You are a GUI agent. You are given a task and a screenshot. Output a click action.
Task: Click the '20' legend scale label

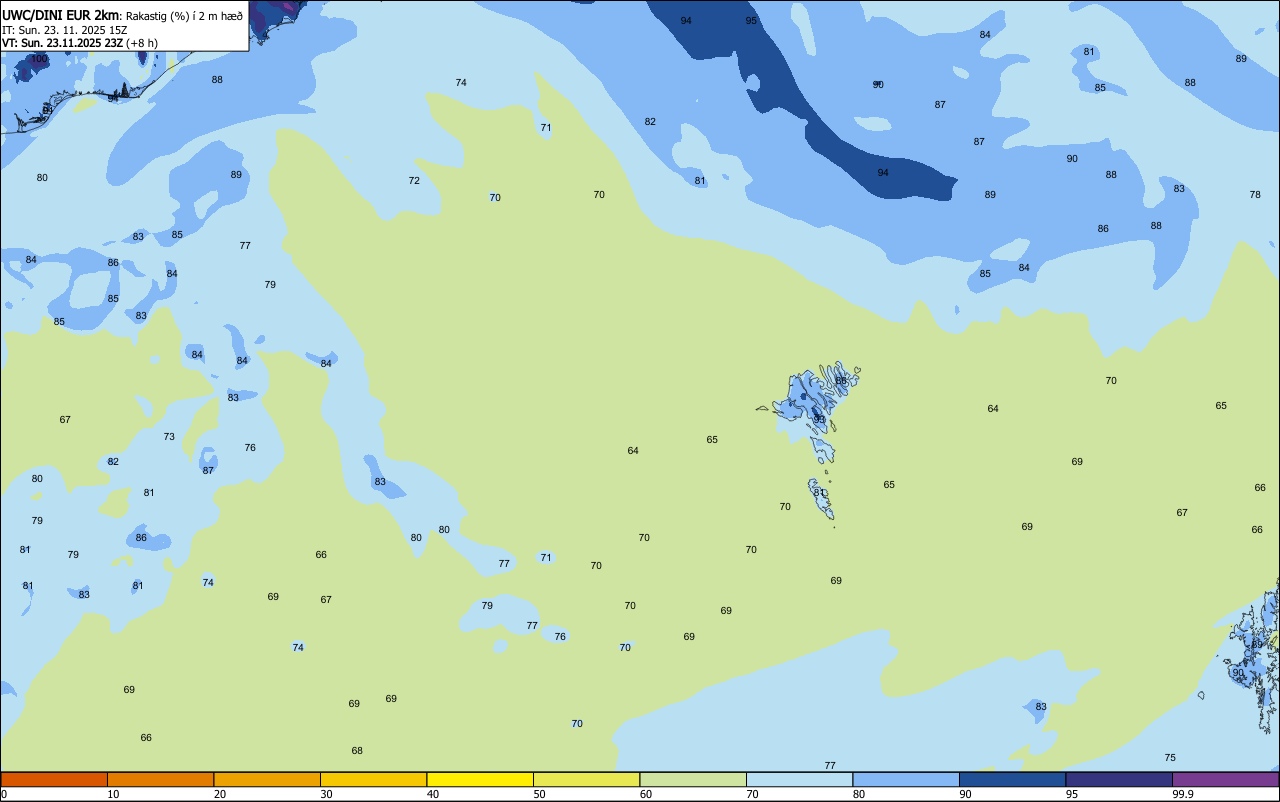(x=220, y=794)
